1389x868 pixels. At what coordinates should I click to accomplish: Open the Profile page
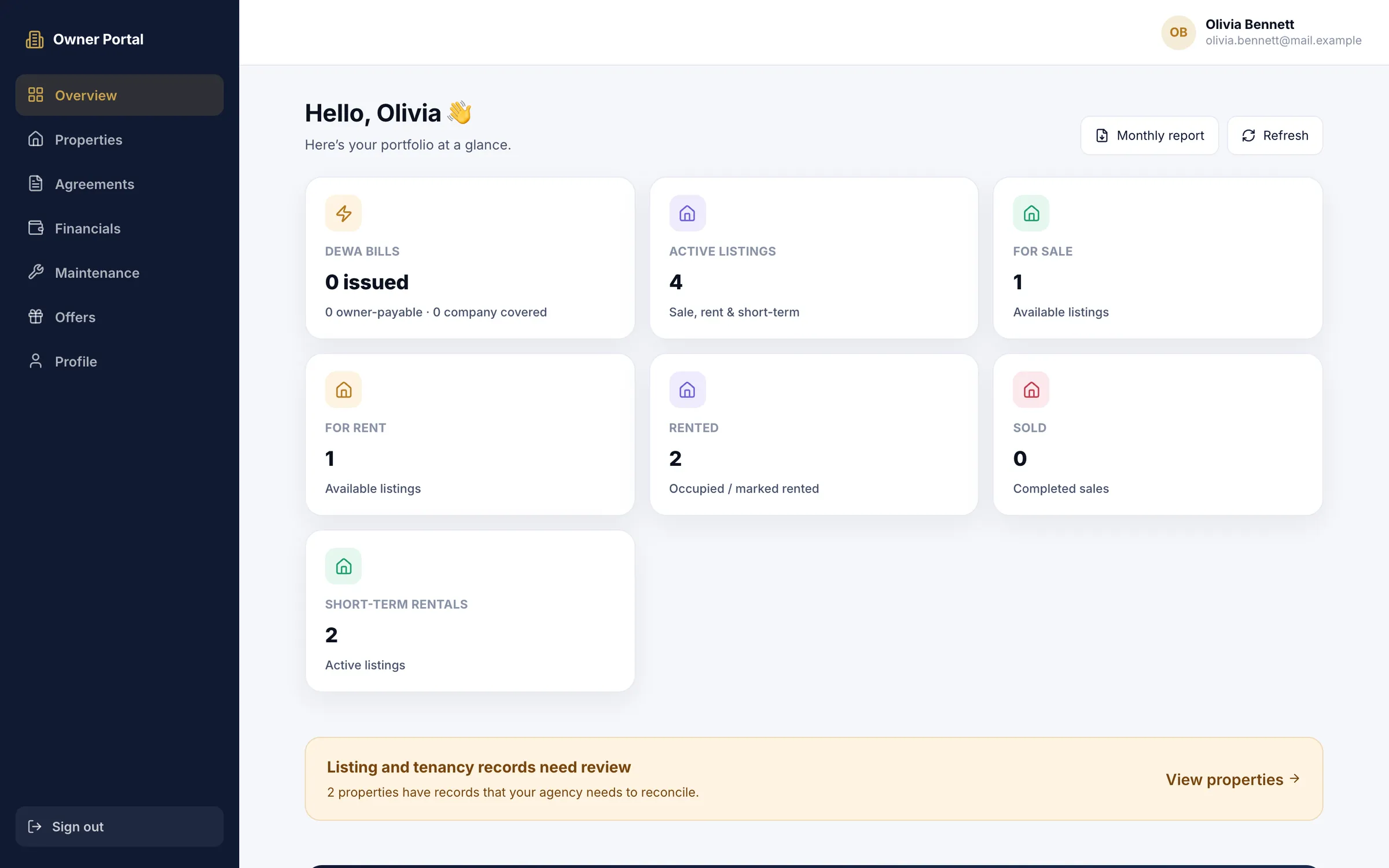(119, 361)
